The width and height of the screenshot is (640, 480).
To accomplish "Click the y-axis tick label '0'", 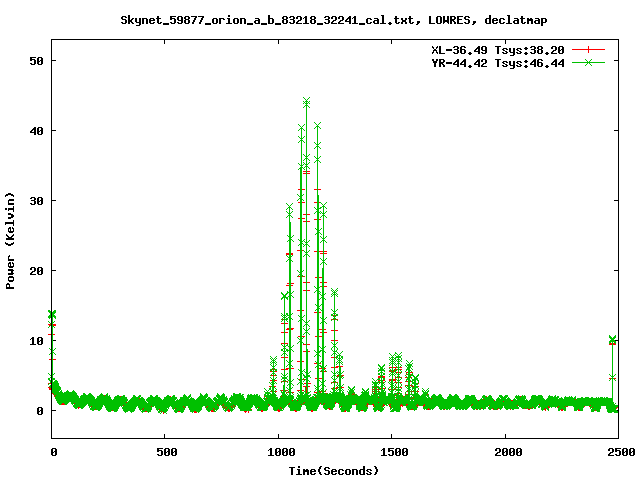I will (x=40, y=411).
